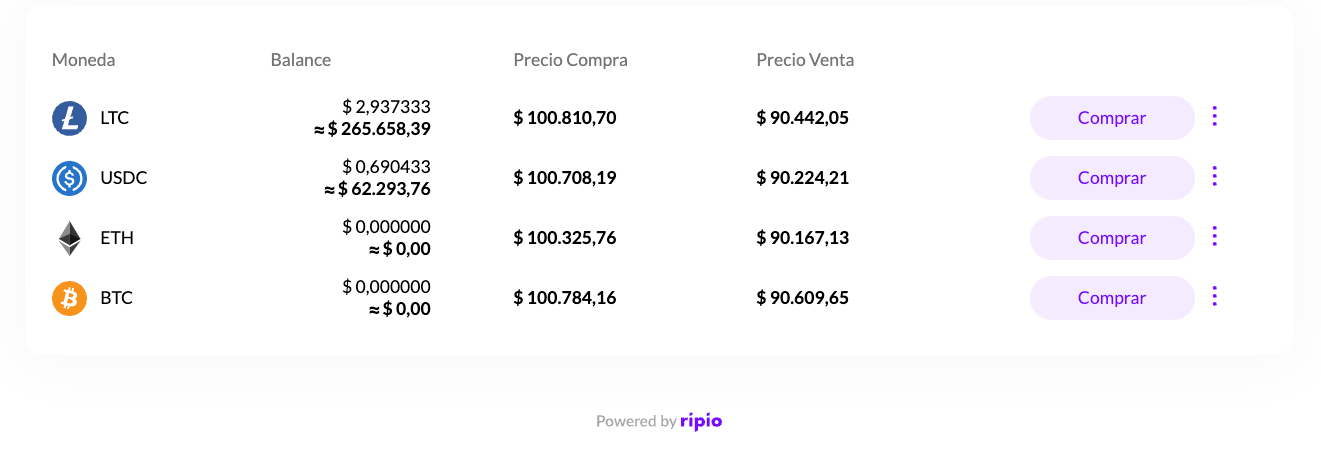Select the Balance column header

[x=301, y=60]
